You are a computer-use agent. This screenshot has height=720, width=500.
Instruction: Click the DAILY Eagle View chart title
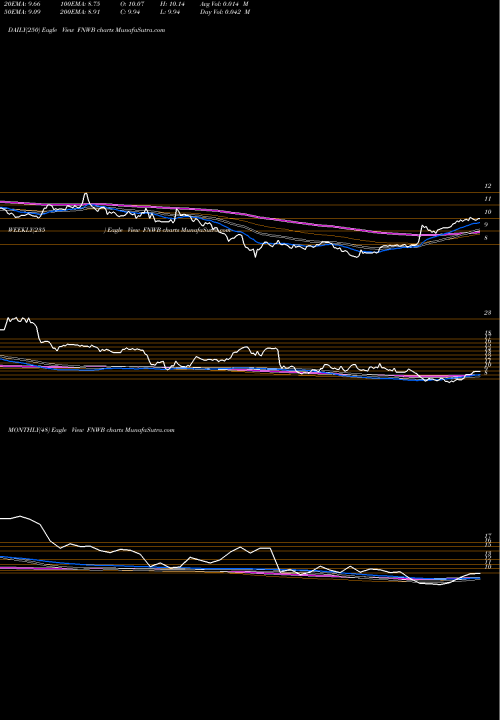click(x=86, y=30)
